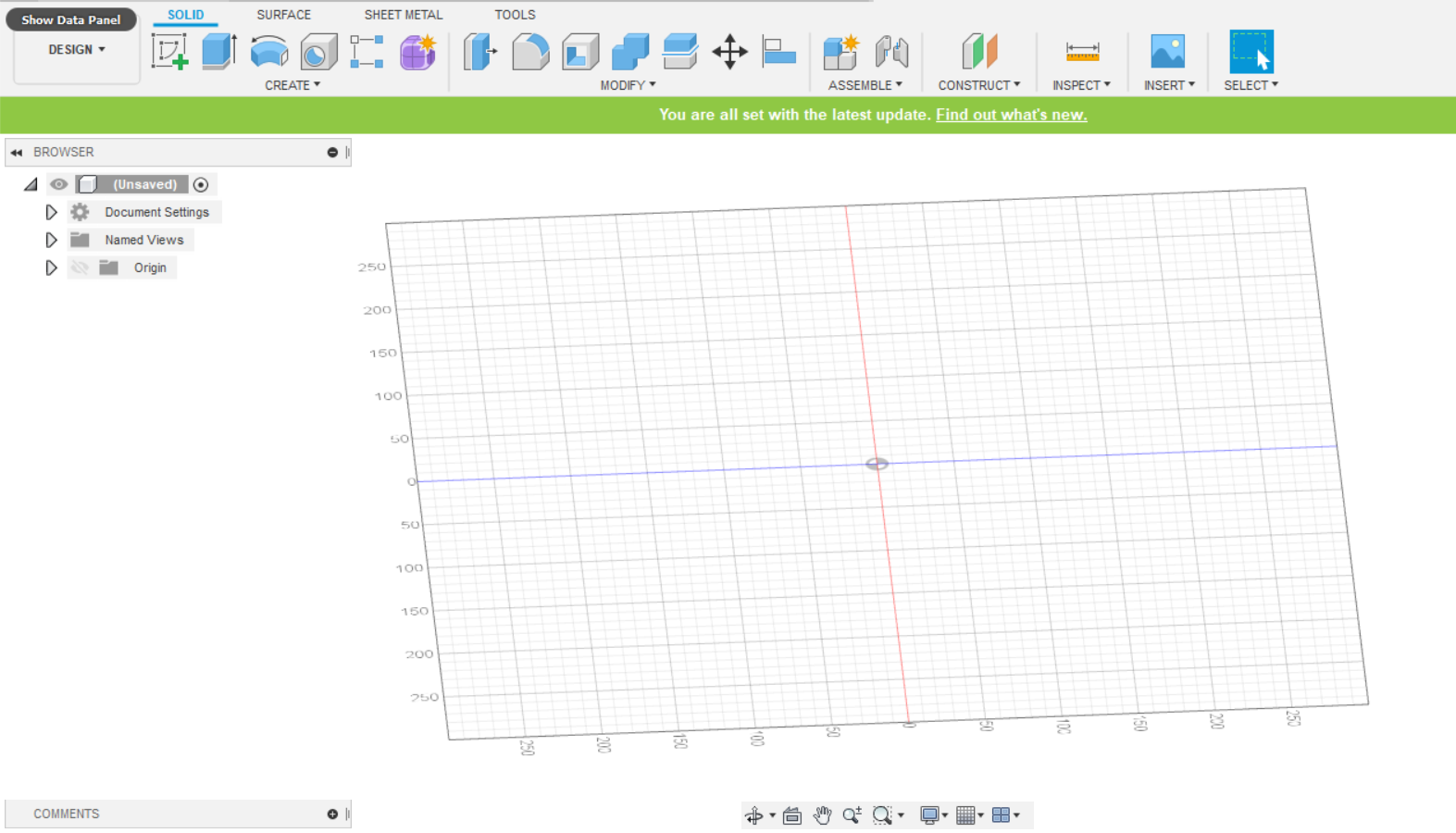
Task: Collapse the Browser panel with double arrows
Action: (x=17, y=153)
